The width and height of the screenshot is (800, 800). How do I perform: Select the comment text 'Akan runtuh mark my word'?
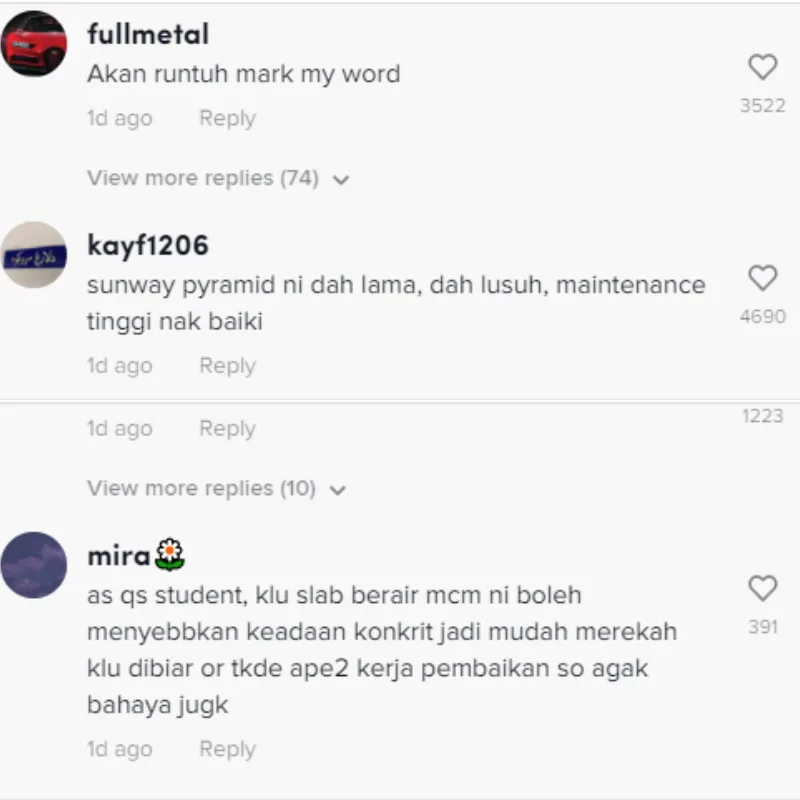click(x=243, y=74)
